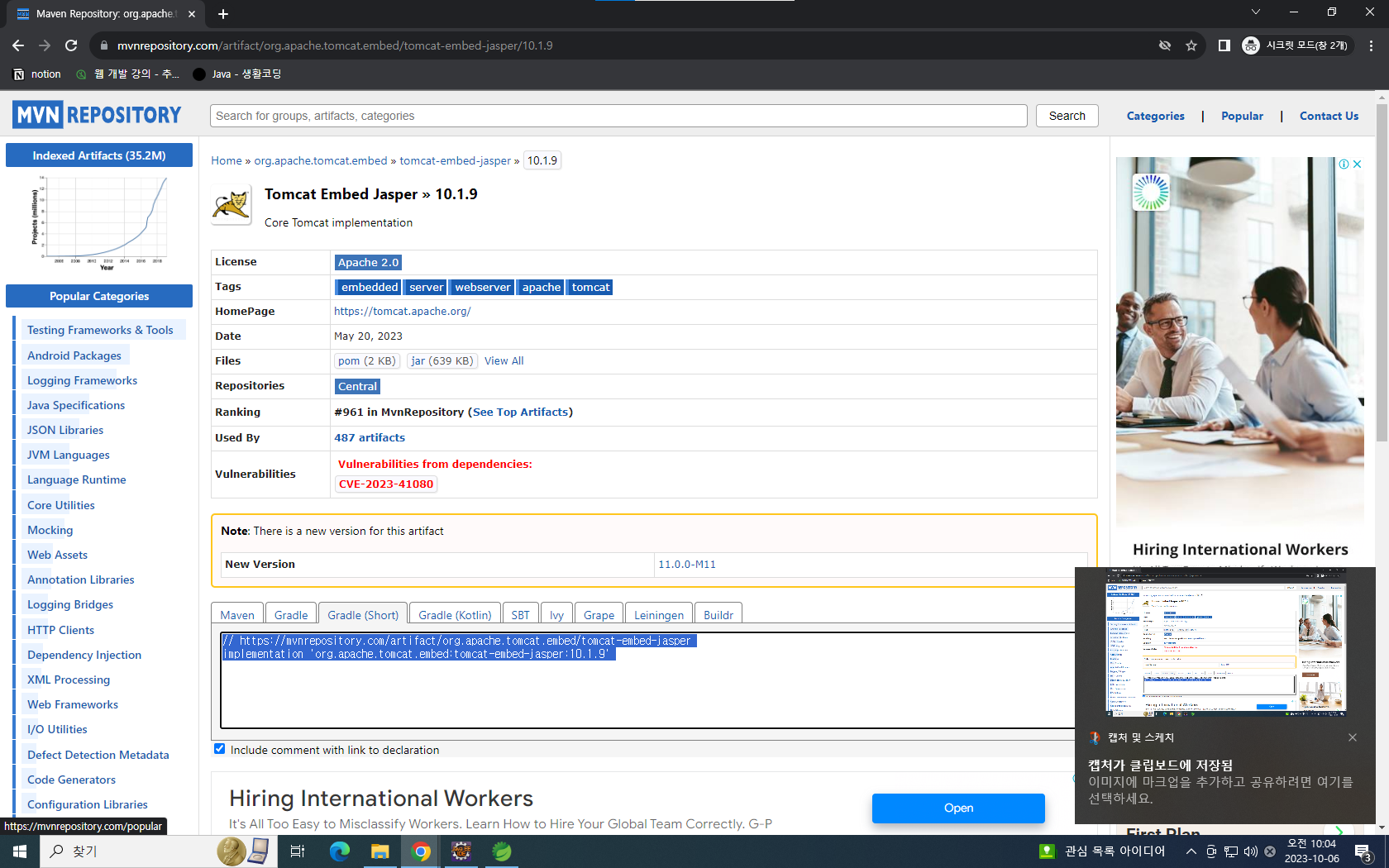Download the jar (639 KB) file

coord(442,360)
